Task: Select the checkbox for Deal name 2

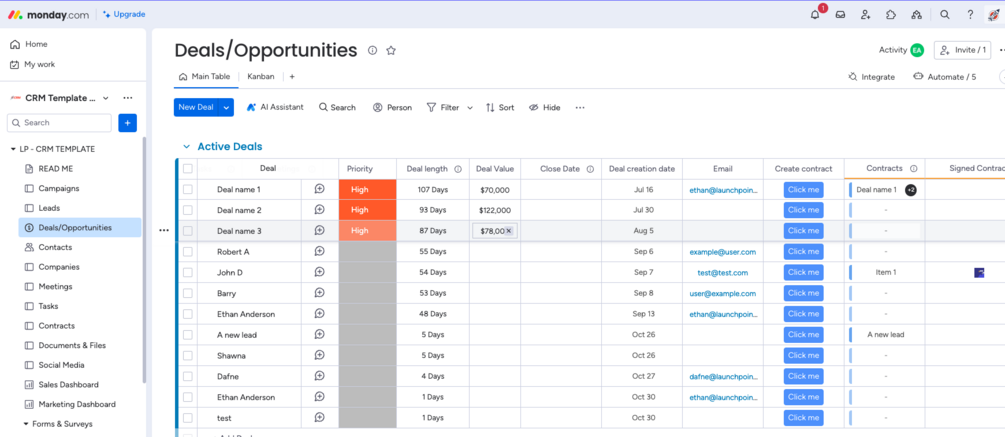Action: point(187,210)
